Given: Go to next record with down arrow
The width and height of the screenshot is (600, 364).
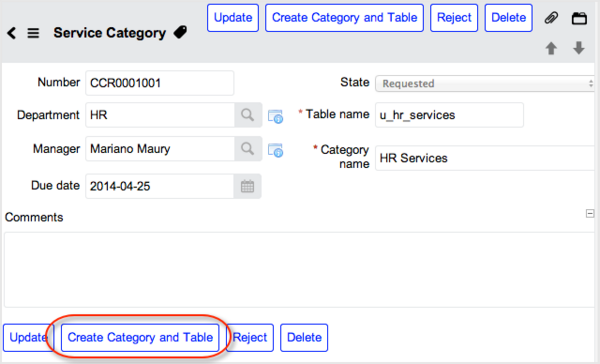Looking at the screenshot, I should pyautogui.click(x=579, y=48).
